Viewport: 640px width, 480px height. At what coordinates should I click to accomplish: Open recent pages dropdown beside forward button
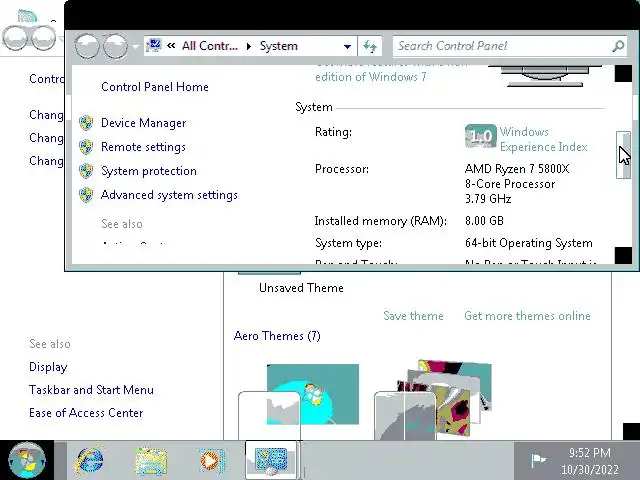point(135,47)
